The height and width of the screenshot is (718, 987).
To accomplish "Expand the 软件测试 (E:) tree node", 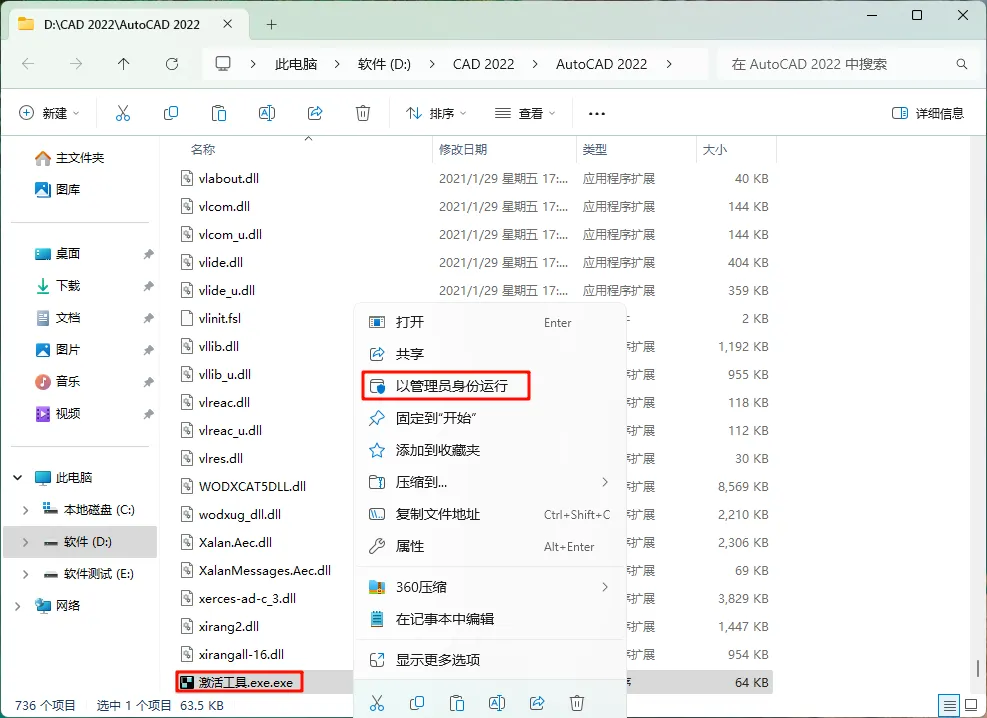I will [25, 574].
